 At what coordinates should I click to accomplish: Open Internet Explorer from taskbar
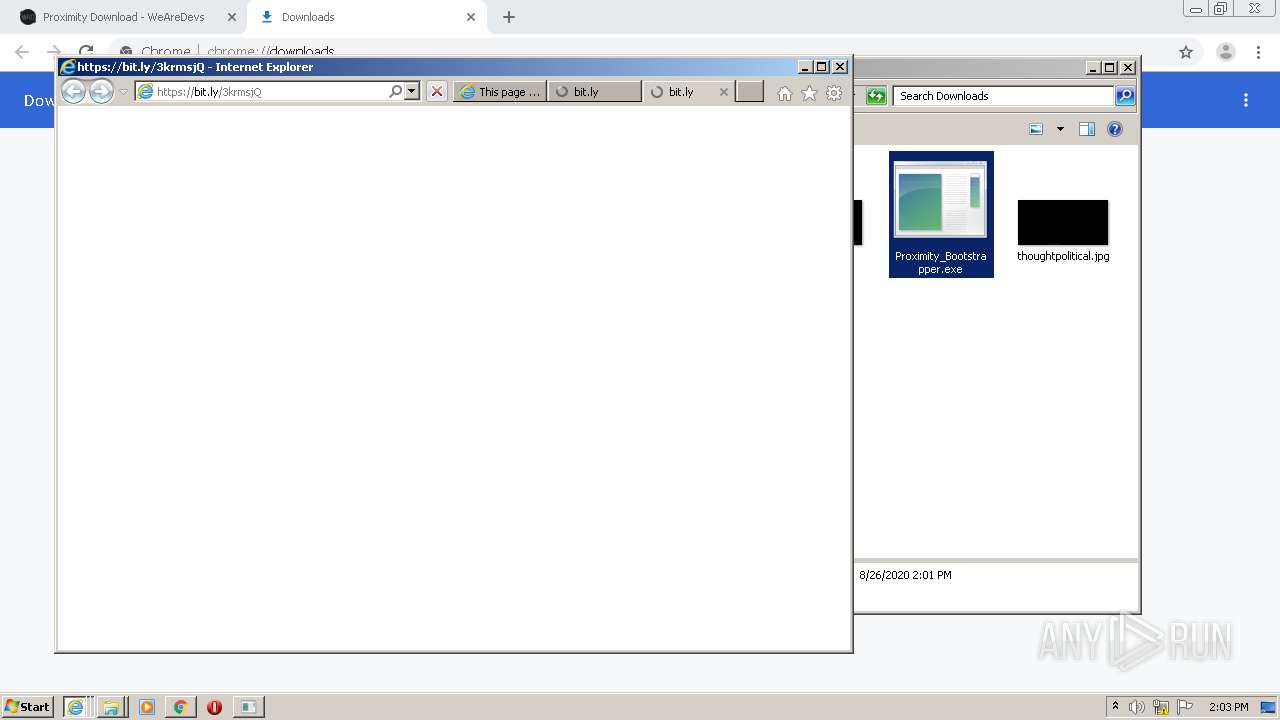click(x=75, y=707)
